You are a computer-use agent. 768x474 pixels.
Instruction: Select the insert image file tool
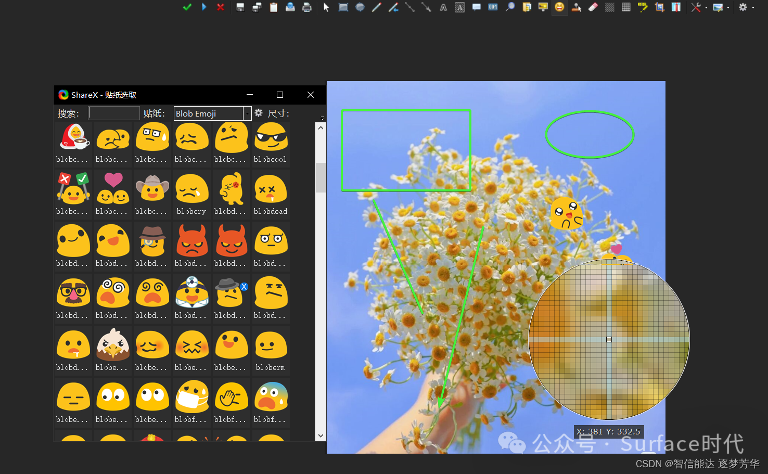point(527,7)
